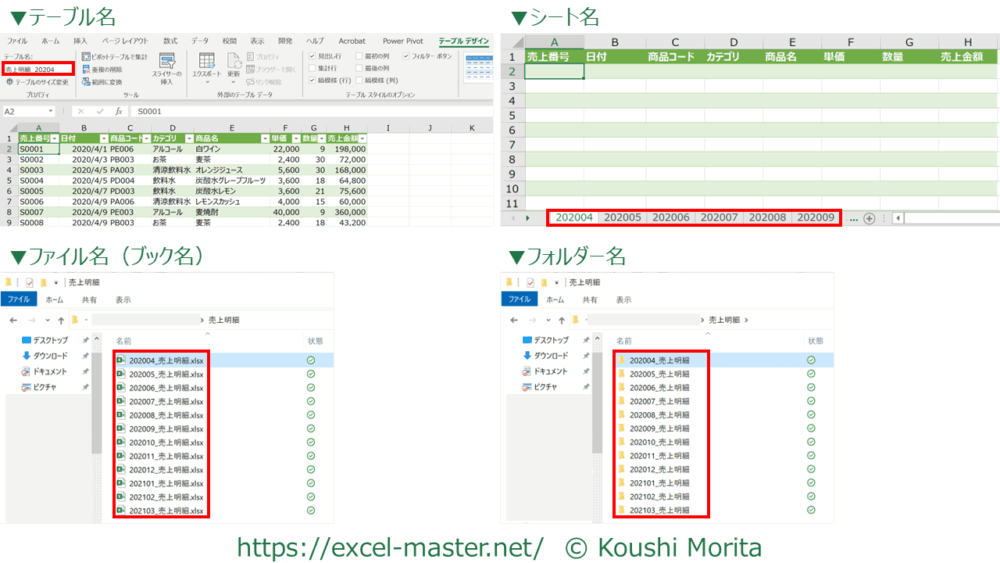Toggle the filter button (フィルター ボタン) checkbox
1000x563 pixels.
click(x=407, y=57)
